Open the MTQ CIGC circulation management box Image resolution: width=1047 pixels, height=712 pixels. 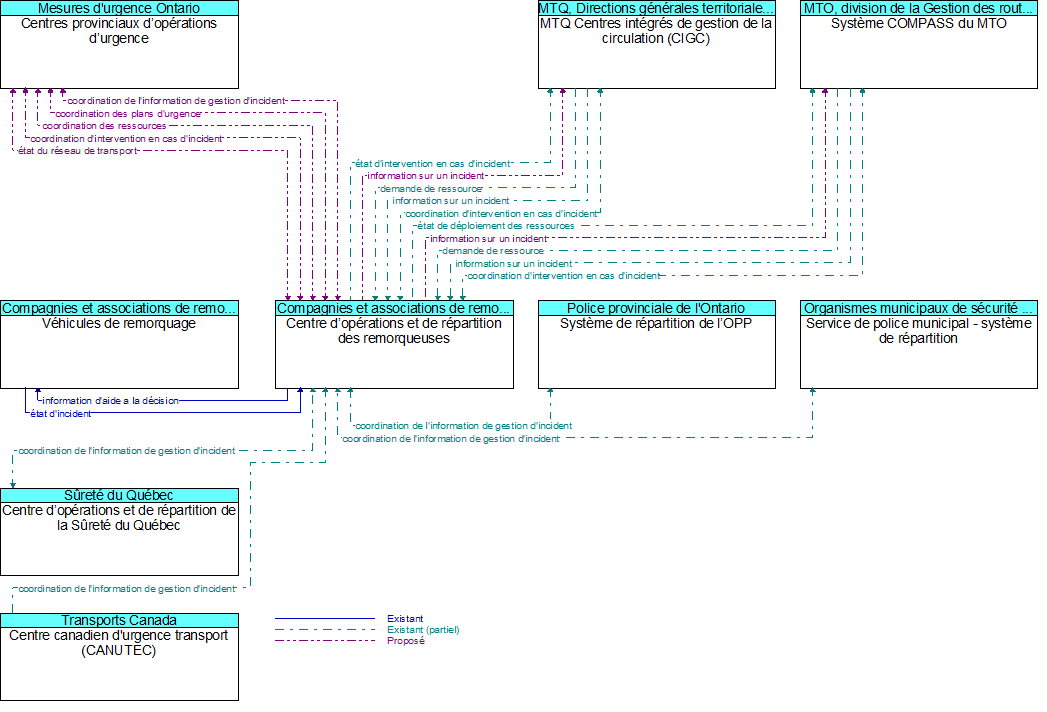coord(656,52)
